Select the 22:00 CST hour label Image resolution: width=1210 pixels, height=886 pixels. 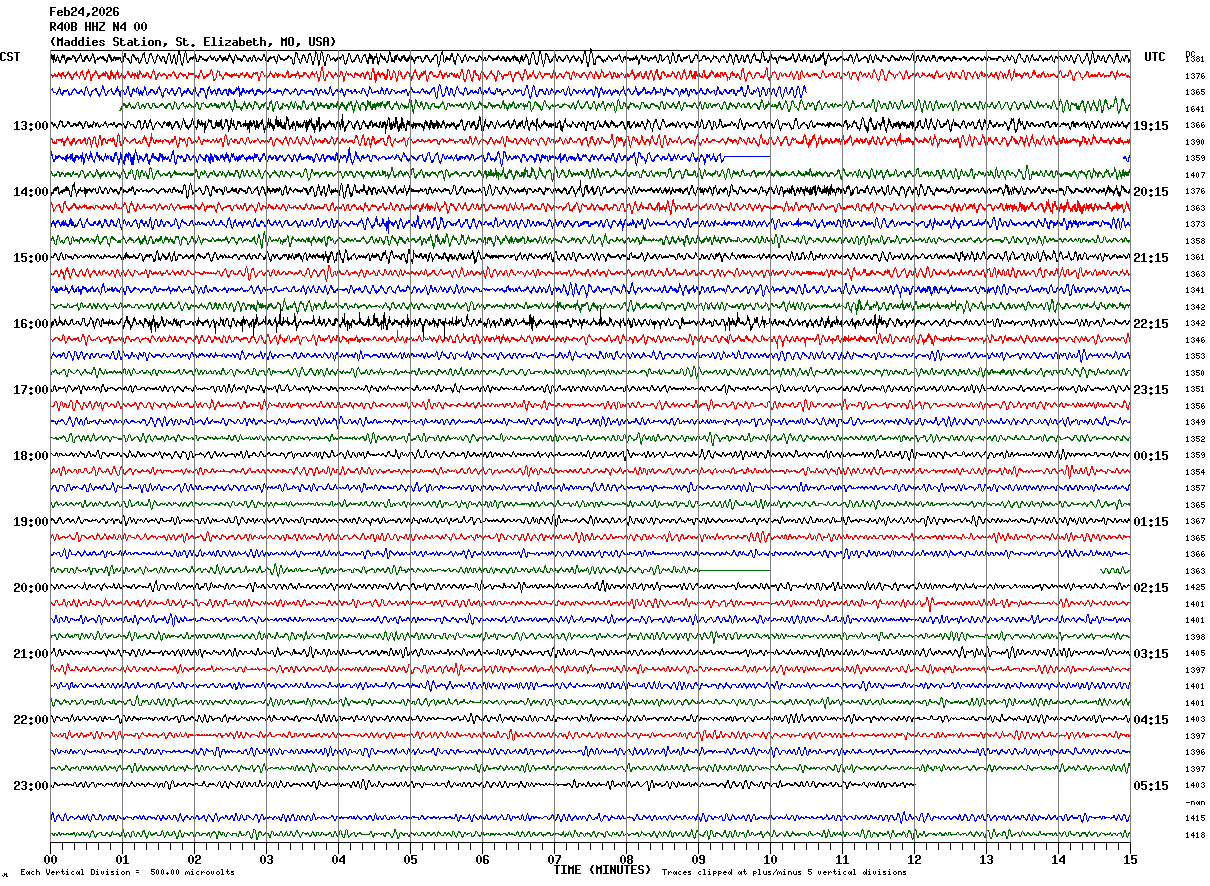[x=30, y=720]
